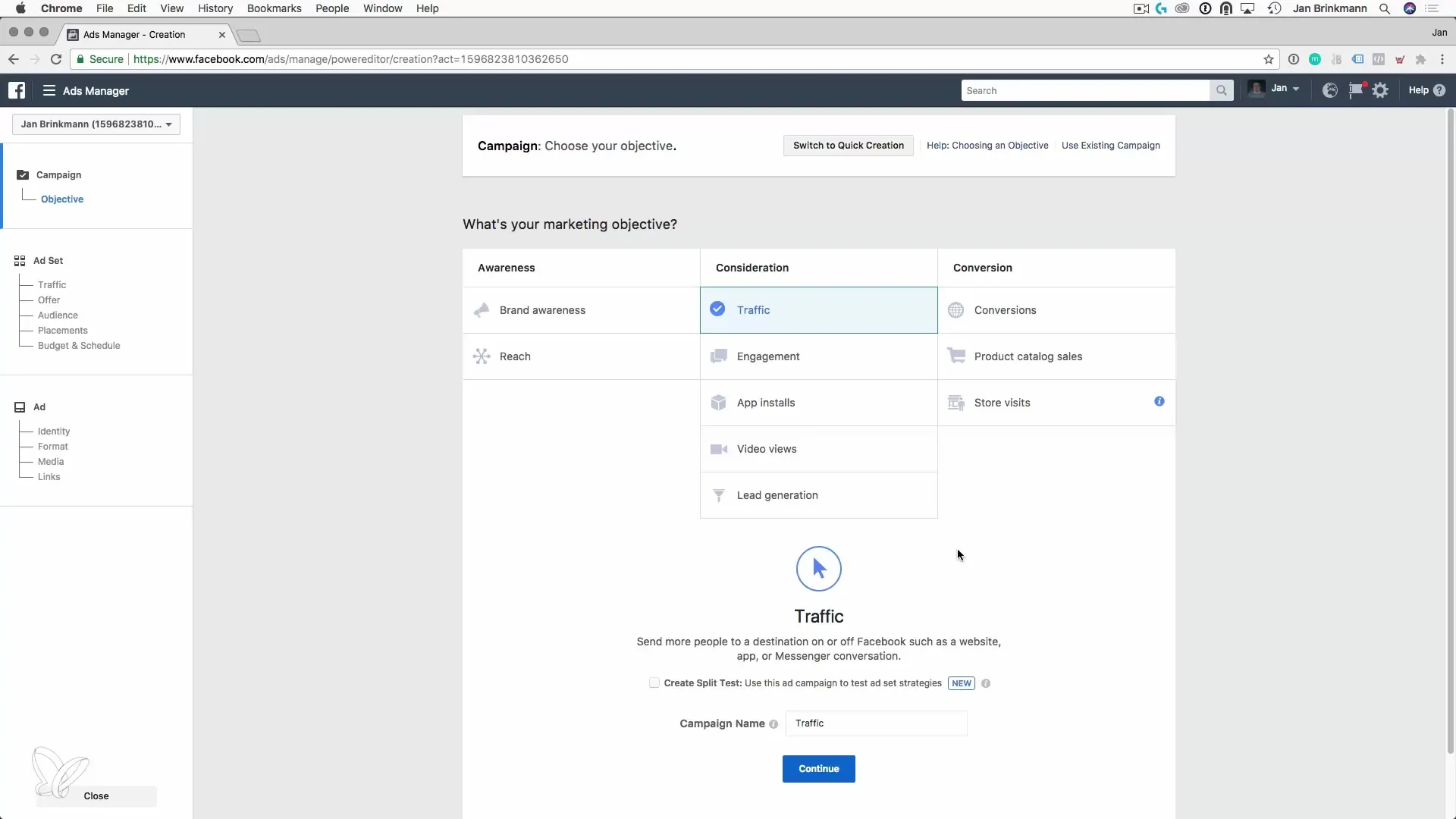Click the Ads Manager search field

click(1085, 90)
